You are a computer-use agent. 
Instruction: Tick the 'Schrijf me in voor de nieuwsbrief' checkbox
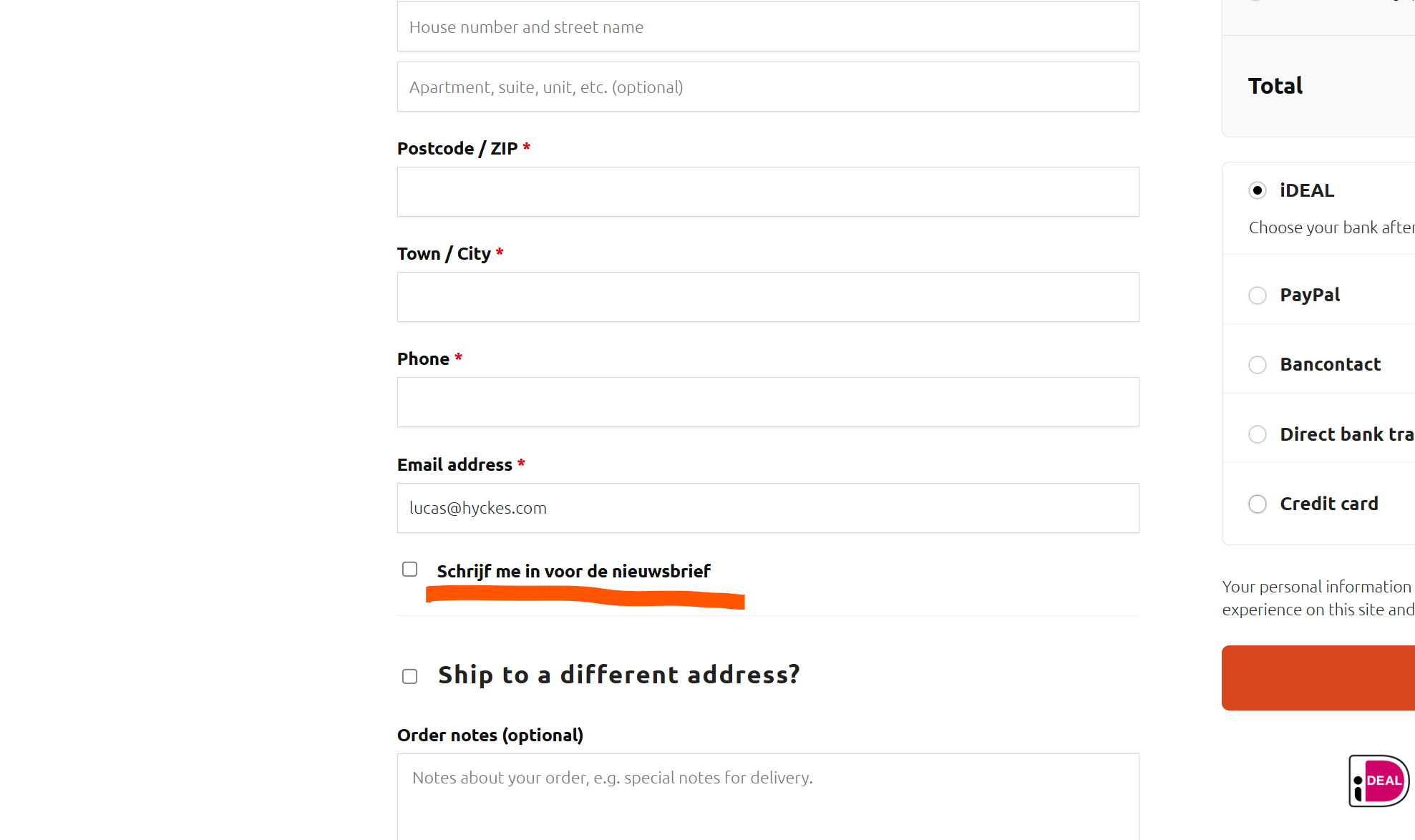409,570
